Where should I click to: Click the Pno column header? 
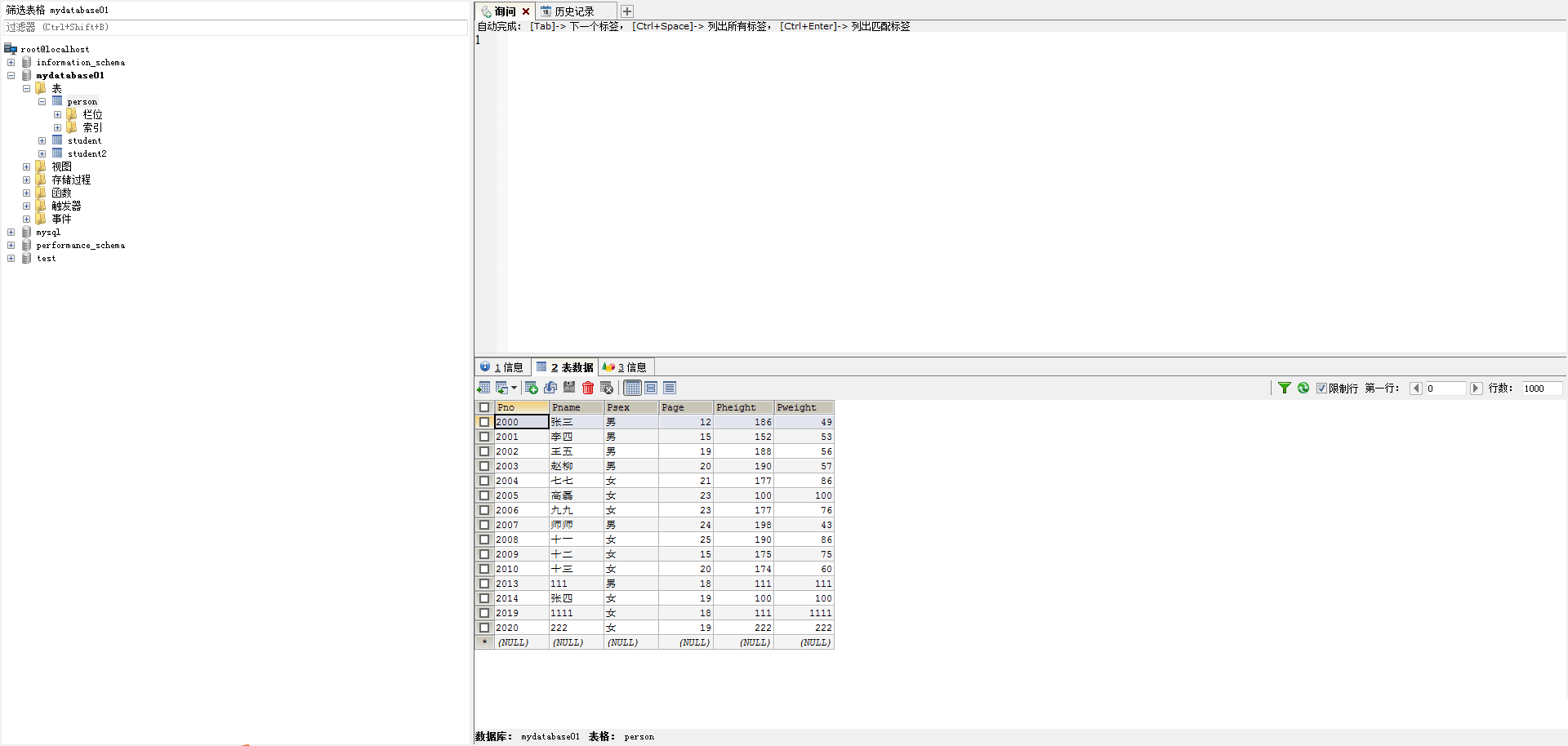pyautogui.click(x=522, y=407)
